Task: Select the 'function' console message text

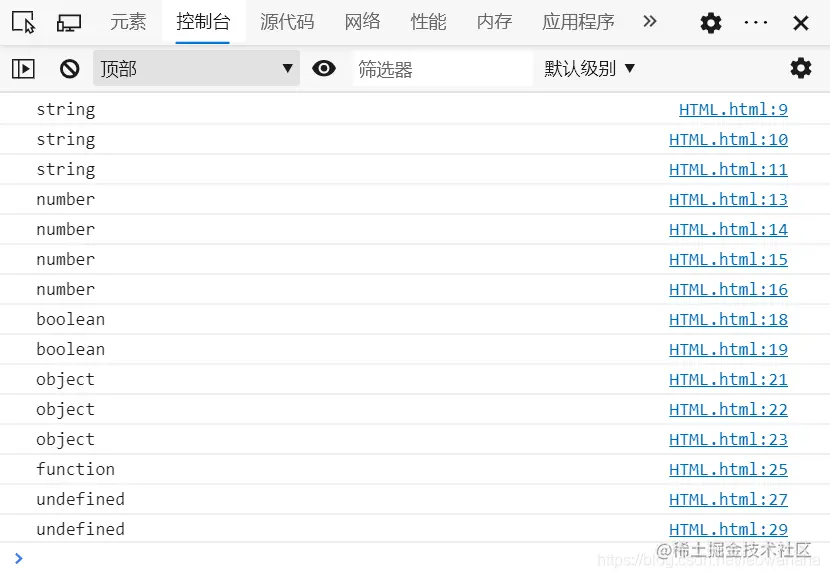Action: coord(75,469)
